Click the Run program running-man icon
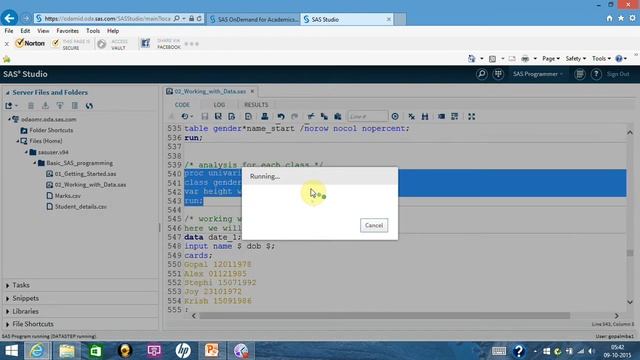Viewport: 640px width, 360px height. coord(171,117)
